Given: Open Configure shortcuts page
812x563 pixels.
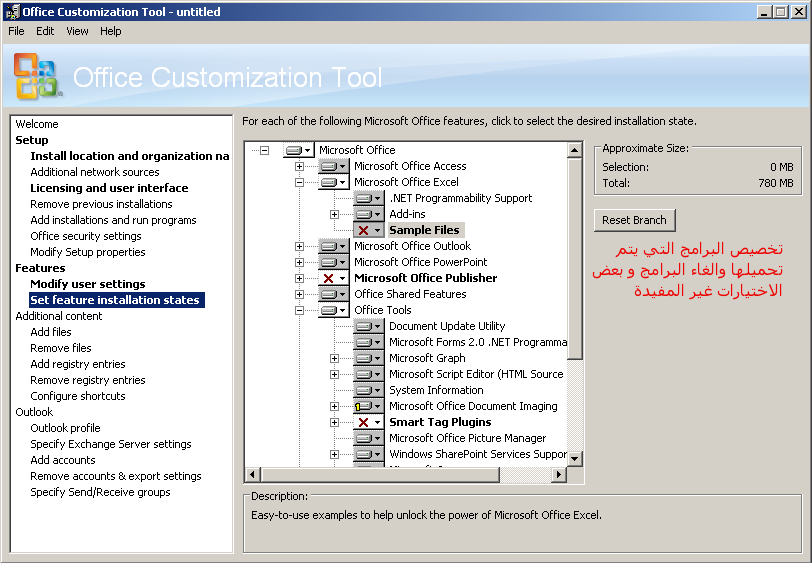Looking at the screenshot, I should tap(78, 396).
